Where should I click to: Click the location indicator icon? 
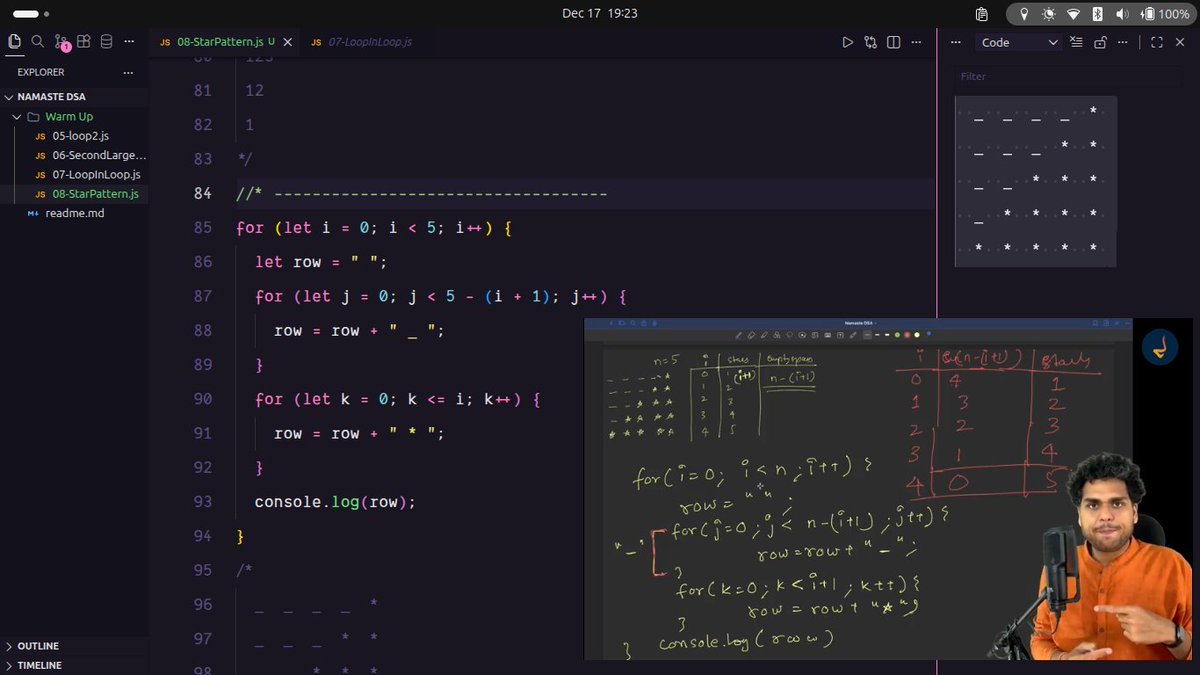(x=1023, y=14)
